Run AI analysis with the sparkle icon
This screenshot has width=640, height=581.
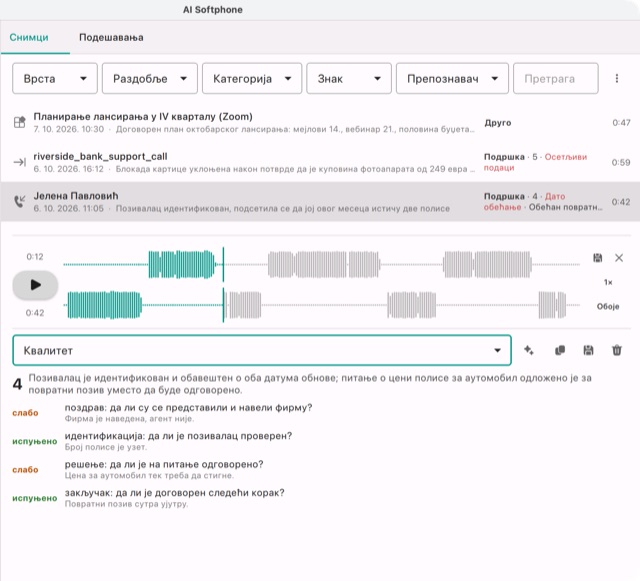[x=529, y=350]
